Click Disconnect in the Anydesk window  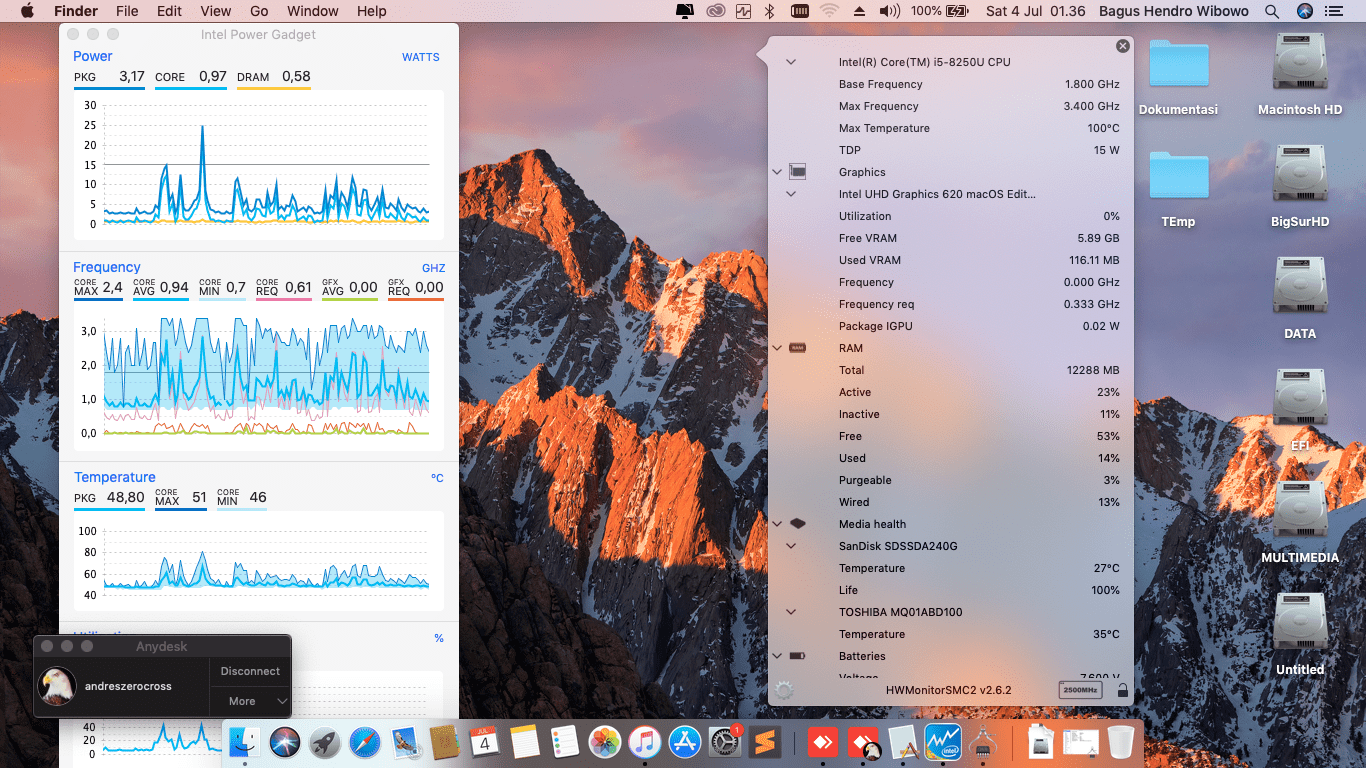click(x=250, y=671)
